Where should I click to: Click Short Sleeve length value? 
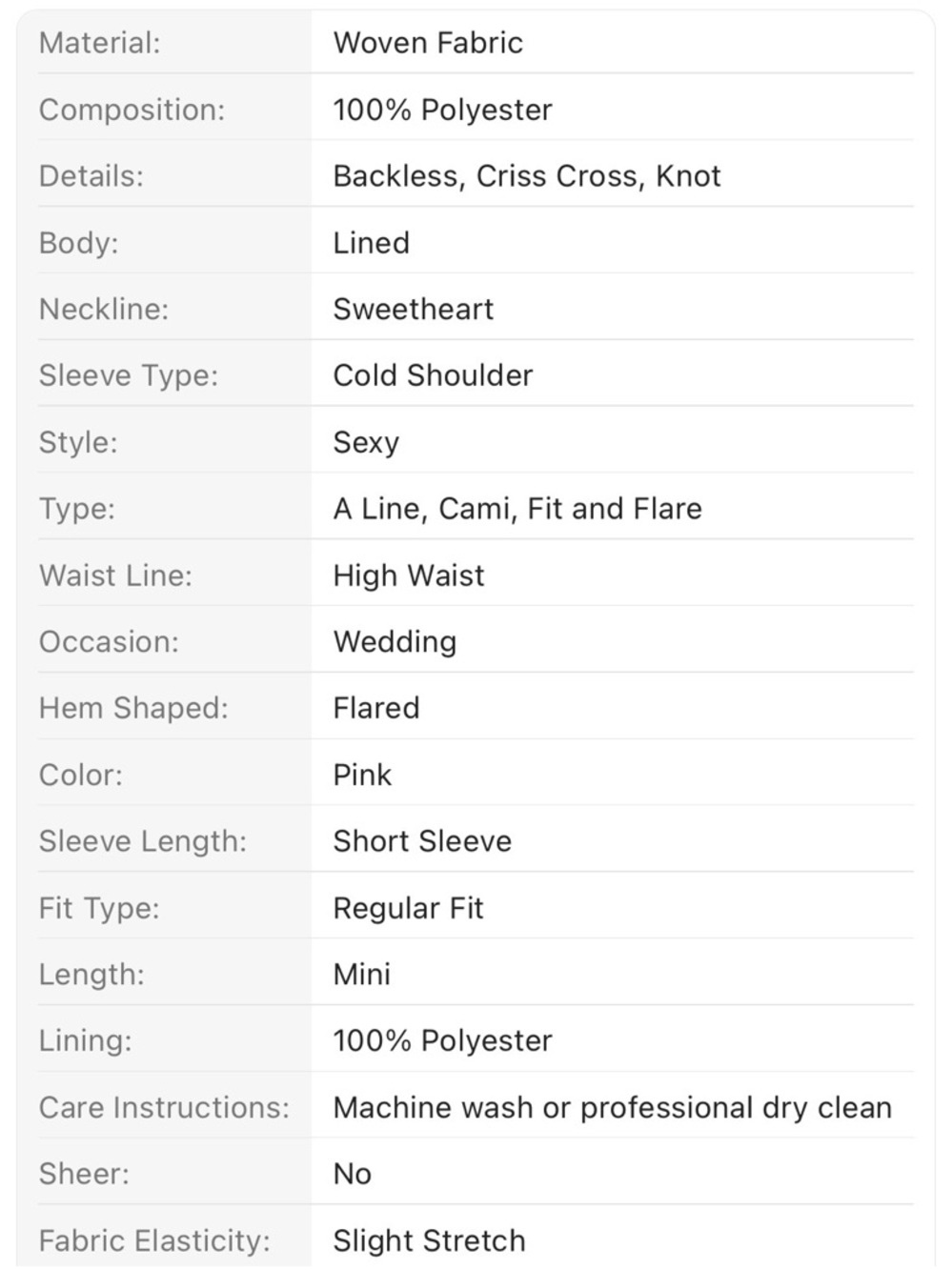pos(422,841)
